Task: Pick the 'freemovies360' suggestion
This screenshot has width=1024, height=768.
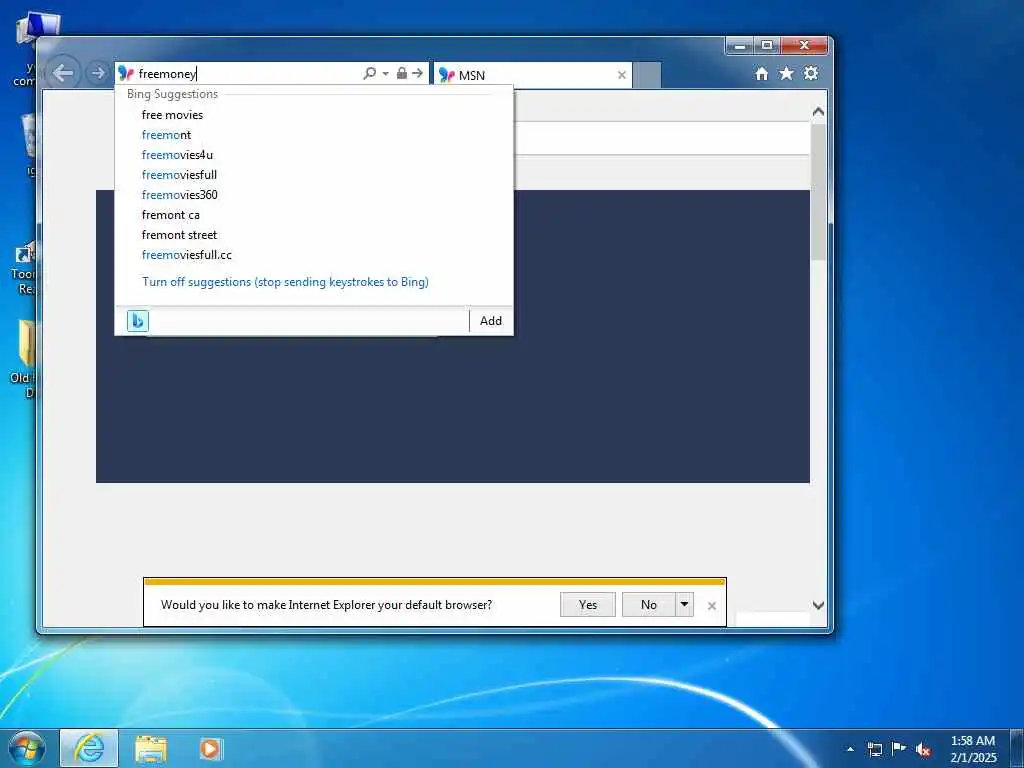Action: pos(180,195)
